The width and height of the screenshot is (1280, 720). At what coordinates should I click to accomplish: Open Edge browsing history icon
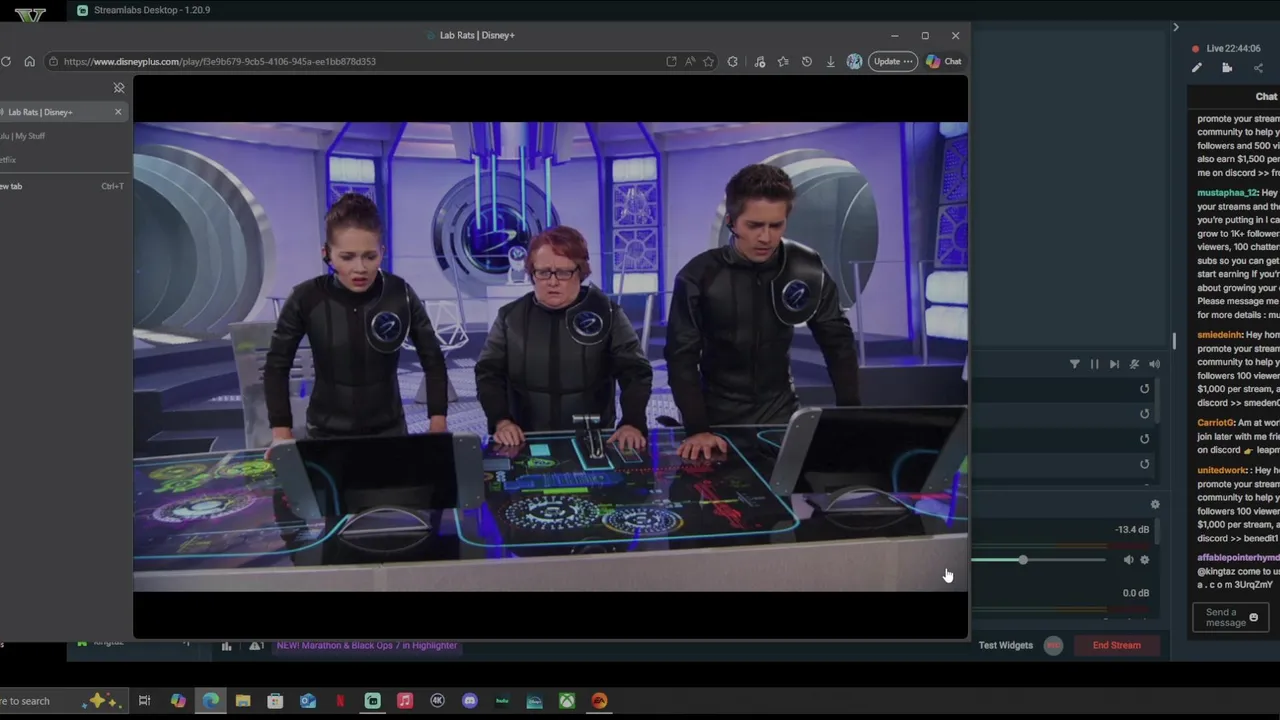point(807,61)
